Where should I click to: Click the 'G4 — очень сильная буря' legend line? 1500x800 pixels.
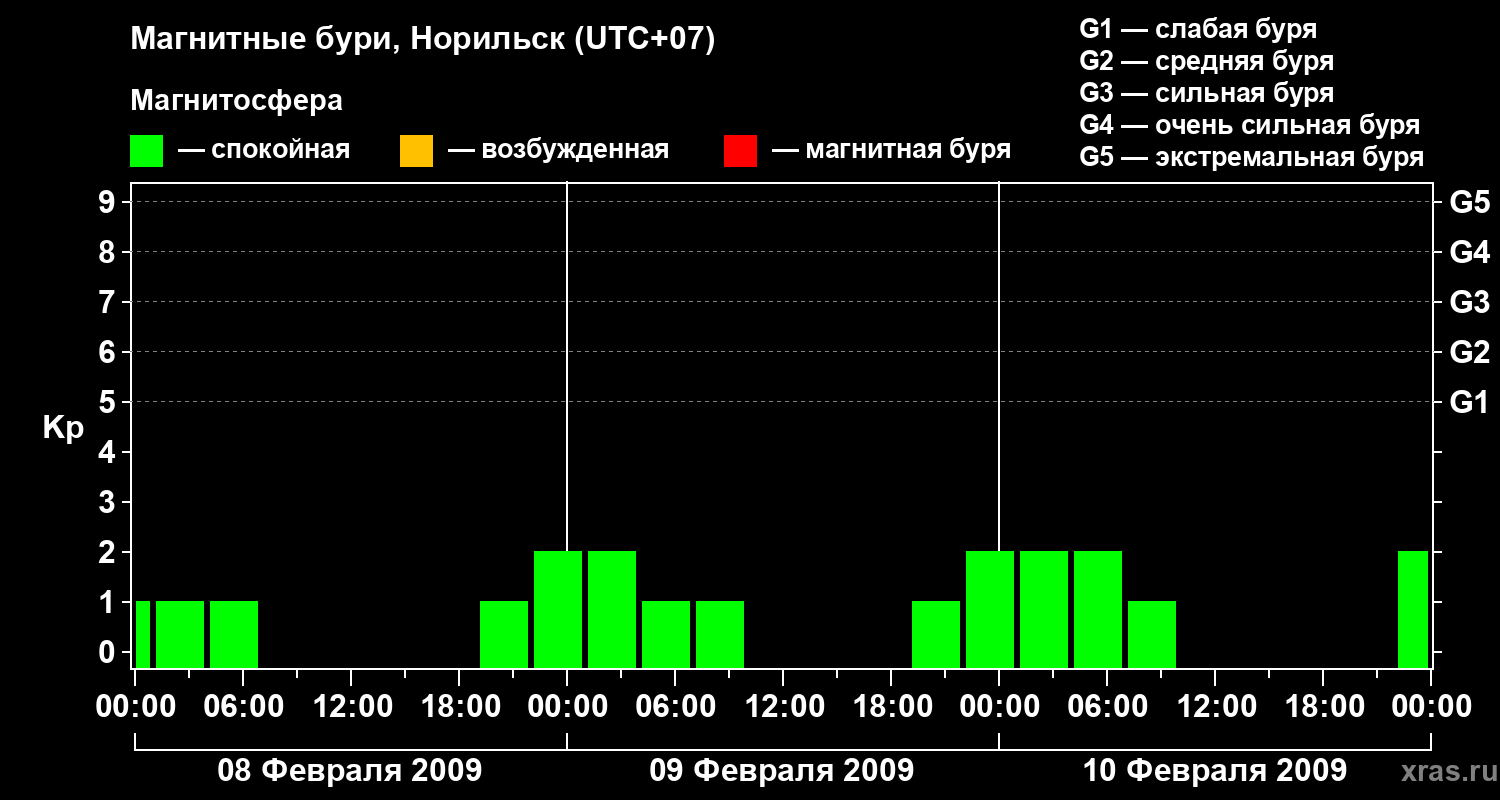1249,125
